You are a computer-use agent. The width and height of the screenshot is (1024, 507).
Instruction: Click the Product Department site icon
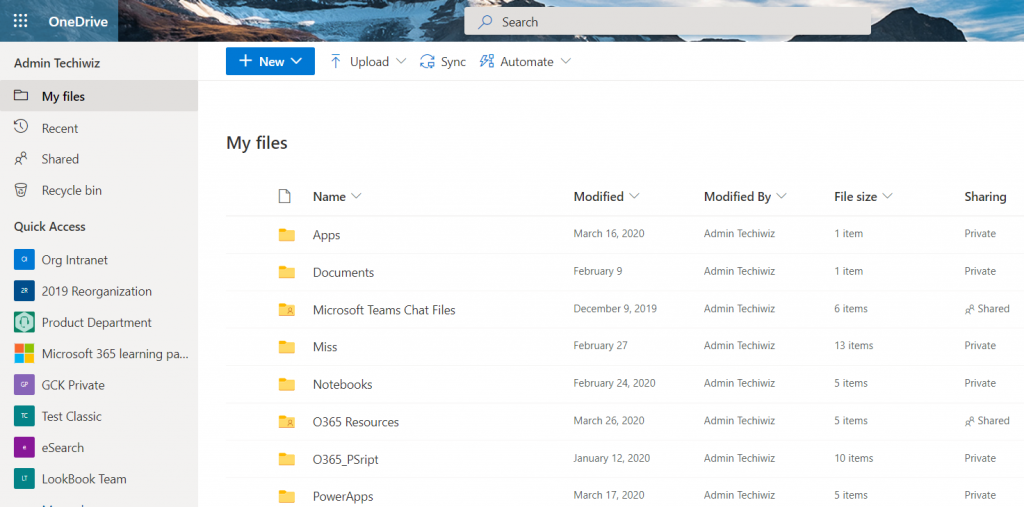pos(24,322)
